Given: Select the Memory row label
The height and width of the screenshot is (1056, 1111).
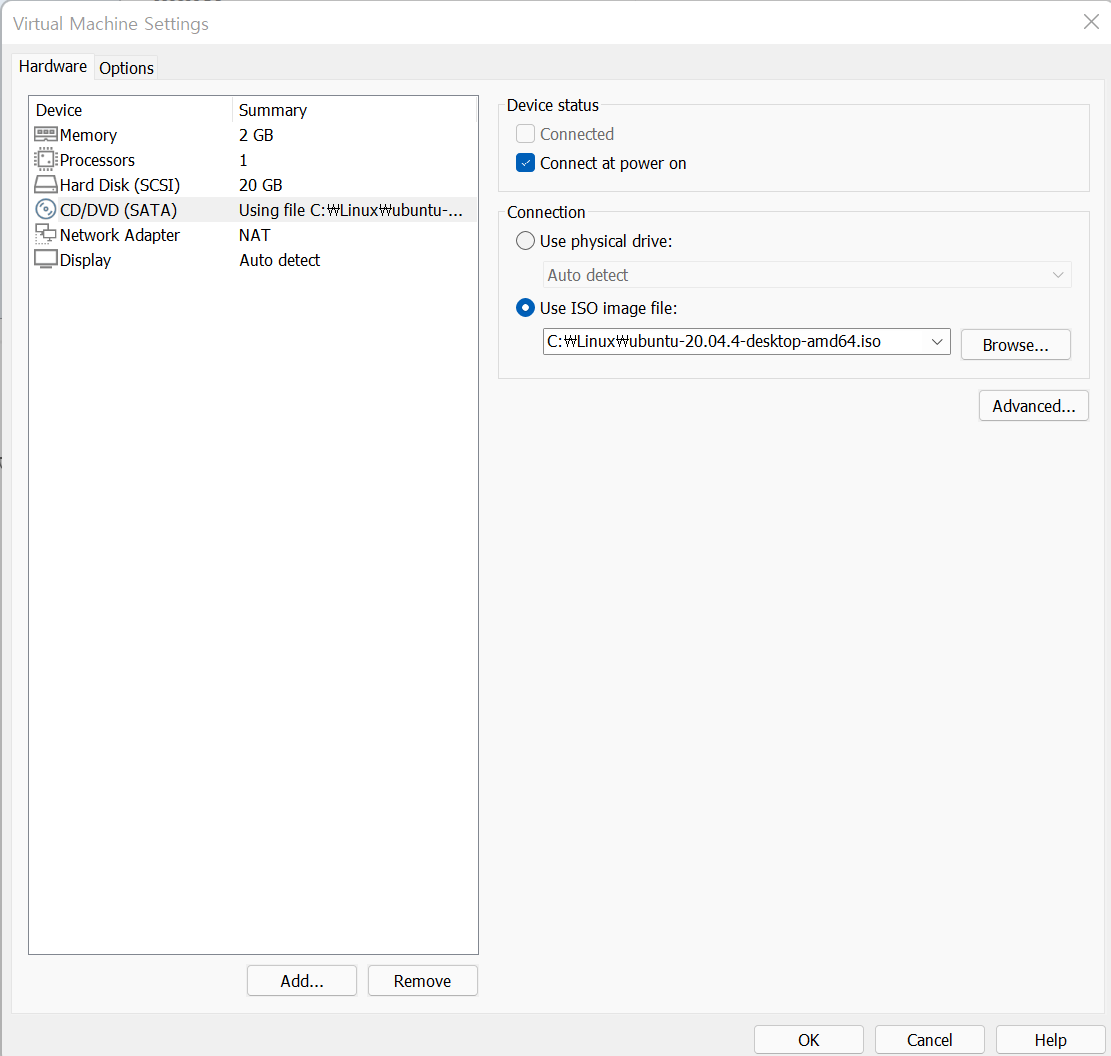Looking at the screenshot, I should (x=89, y=135).
